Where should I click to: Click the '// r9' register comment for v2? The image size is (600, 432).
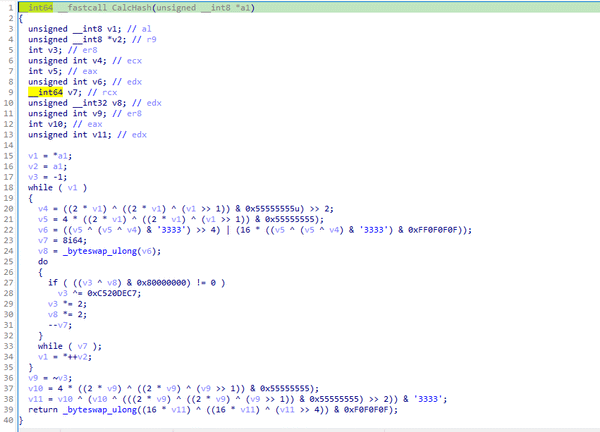click(144, 39)
